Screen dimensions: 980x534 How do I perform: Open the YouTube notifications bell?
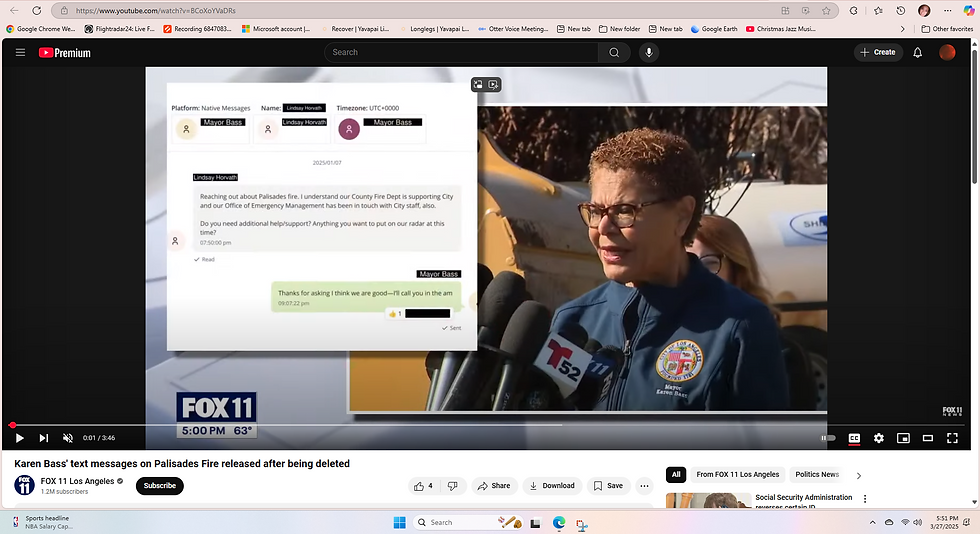tap(918, 53)
